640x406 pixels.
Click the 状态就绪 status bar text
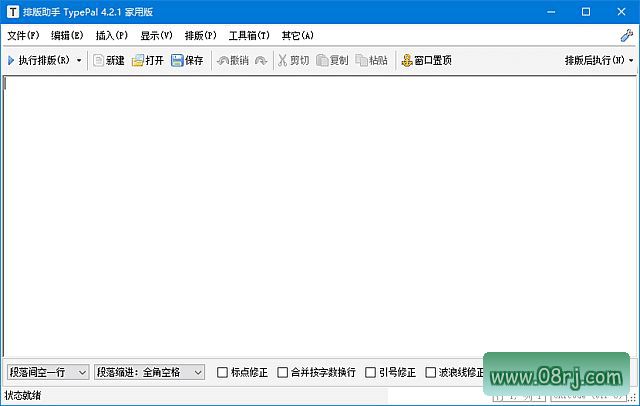tap(23, 395)
